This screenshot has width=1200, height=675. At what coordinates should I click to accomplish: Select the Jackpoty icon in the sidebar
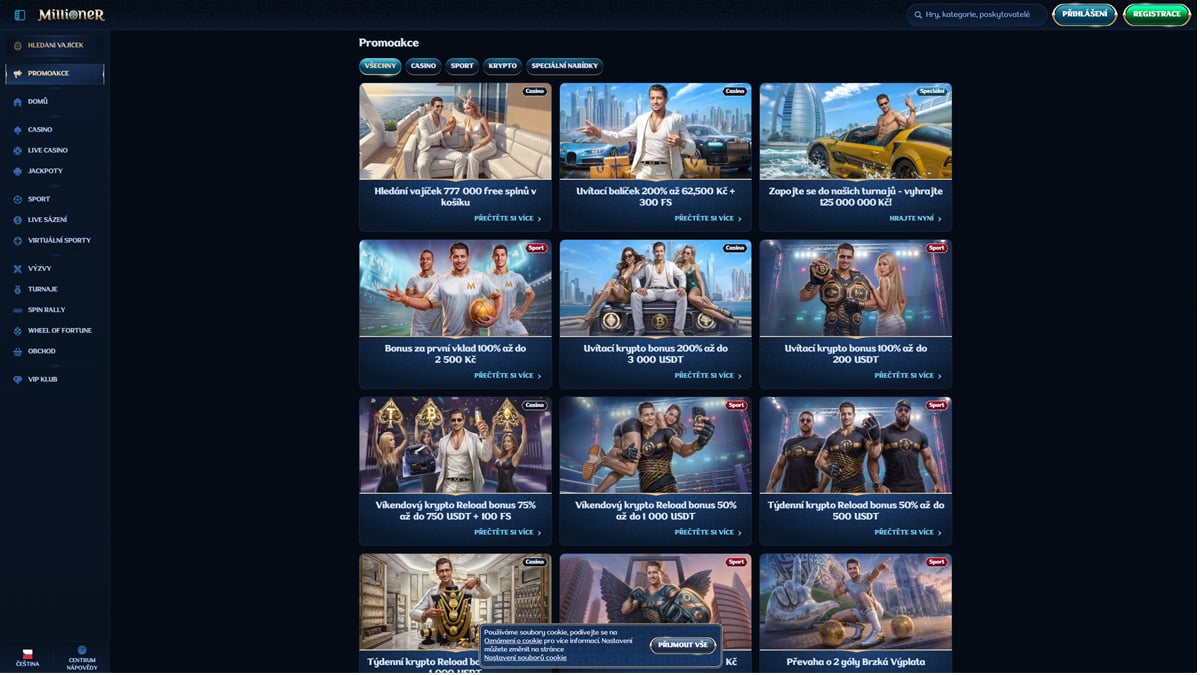click(18, 170)
